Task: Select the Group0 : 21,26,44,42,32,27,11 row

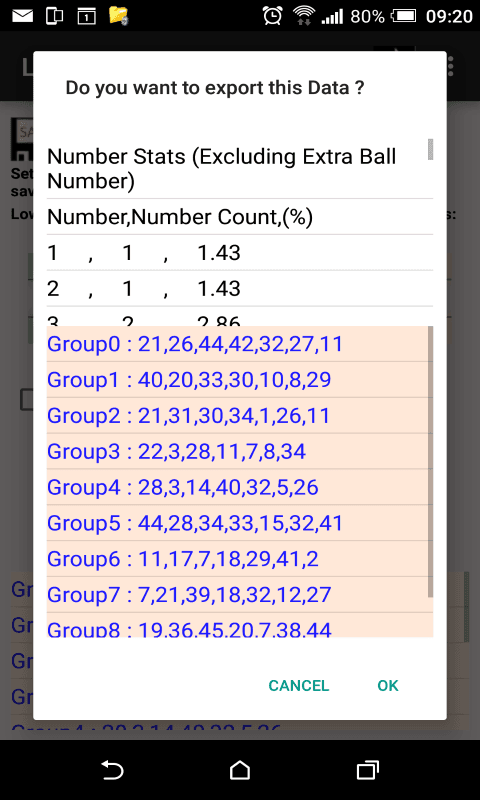Action: [240, 344]
